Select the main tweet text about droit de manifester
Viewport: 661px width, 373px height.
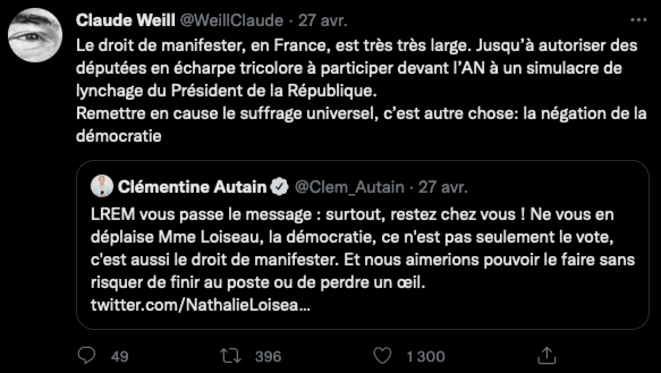click(x=361, y=90)
